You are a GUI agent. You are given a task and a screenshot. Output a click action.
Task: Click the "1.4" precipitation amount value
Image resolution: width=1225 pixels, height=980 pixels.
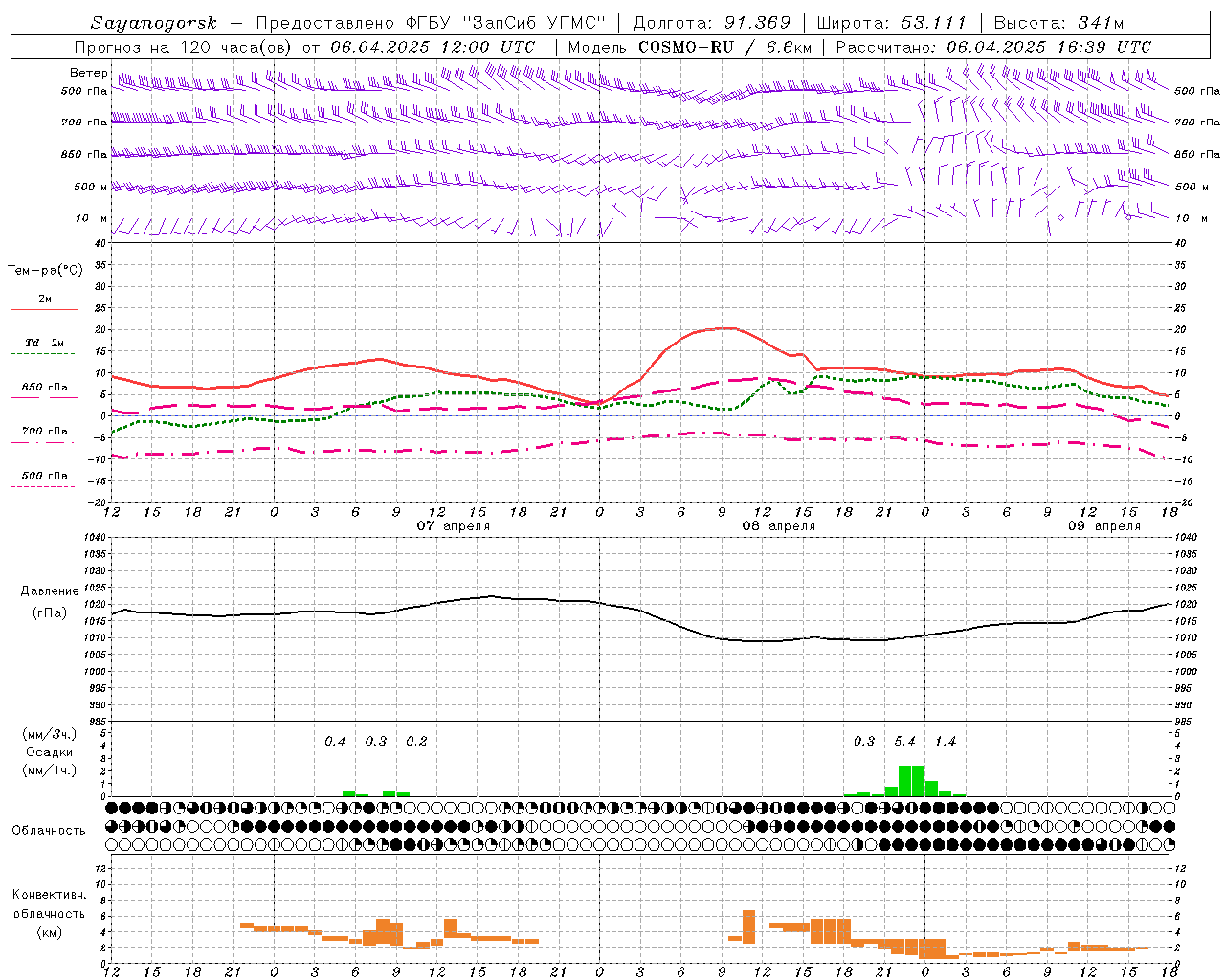pyautogui.click(x=945, y=741)
